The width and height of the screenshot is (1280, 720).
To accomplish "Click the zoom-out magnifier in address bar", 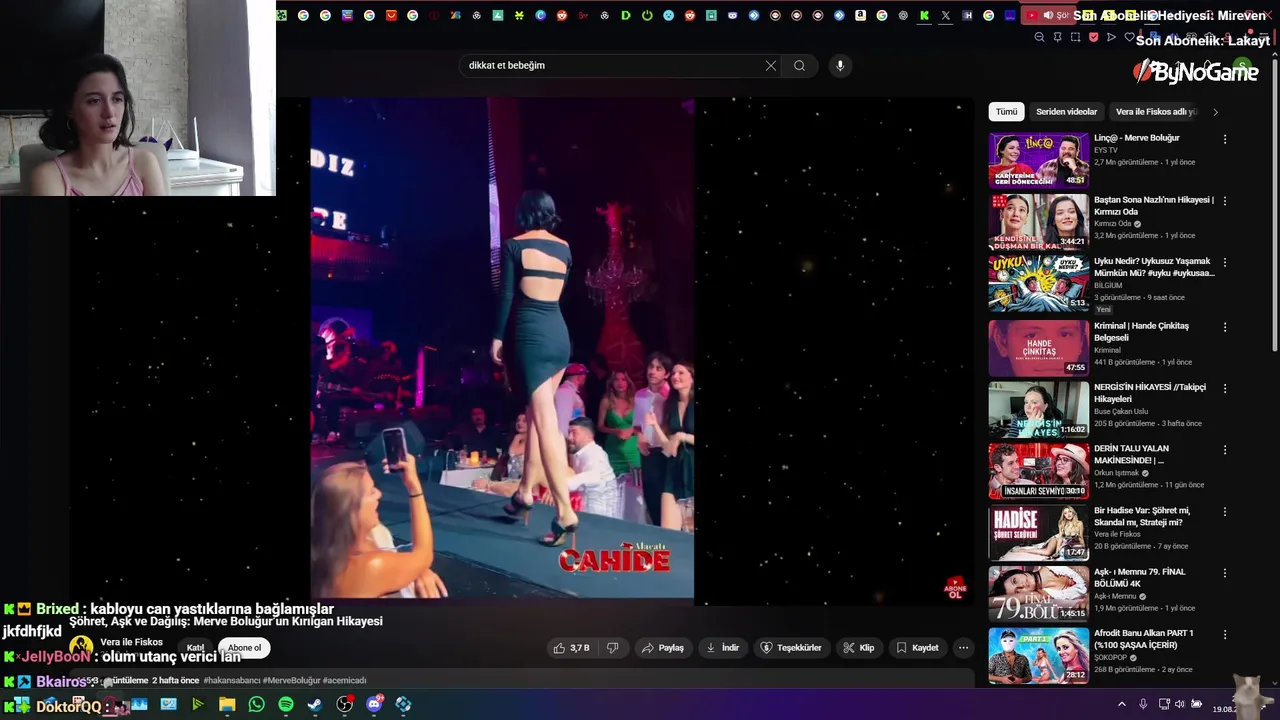I will tap(1039, 37).
